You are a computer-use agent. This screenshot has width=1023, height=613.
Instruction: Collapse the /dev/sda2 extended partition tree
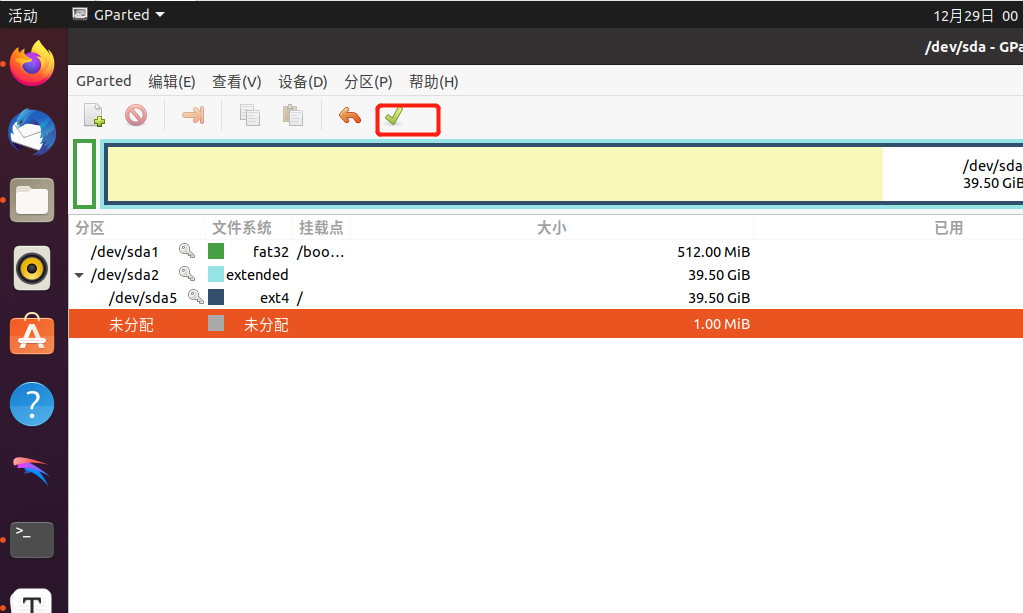click(x=79, y=275)
